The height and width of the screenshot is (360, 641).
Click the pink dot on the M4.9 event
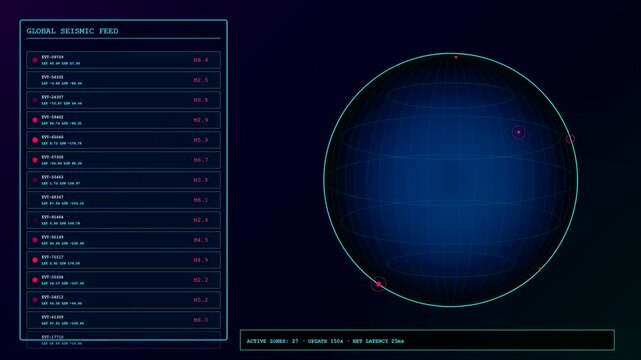[35, 260]
